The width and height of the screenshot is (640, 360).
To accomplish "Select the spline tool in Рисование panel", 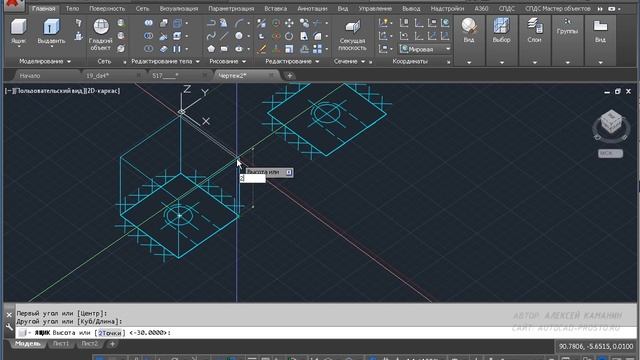I will (x=211, y=36).
